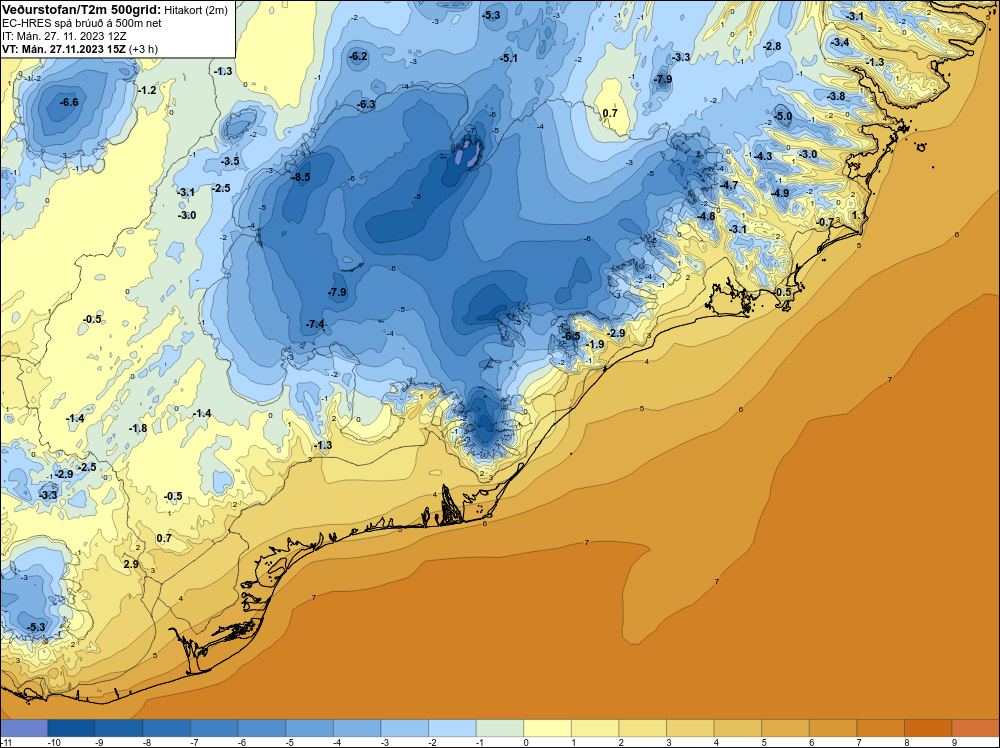Click the -5.1 temperature label
1000x748 pixels.
(508, 58)
